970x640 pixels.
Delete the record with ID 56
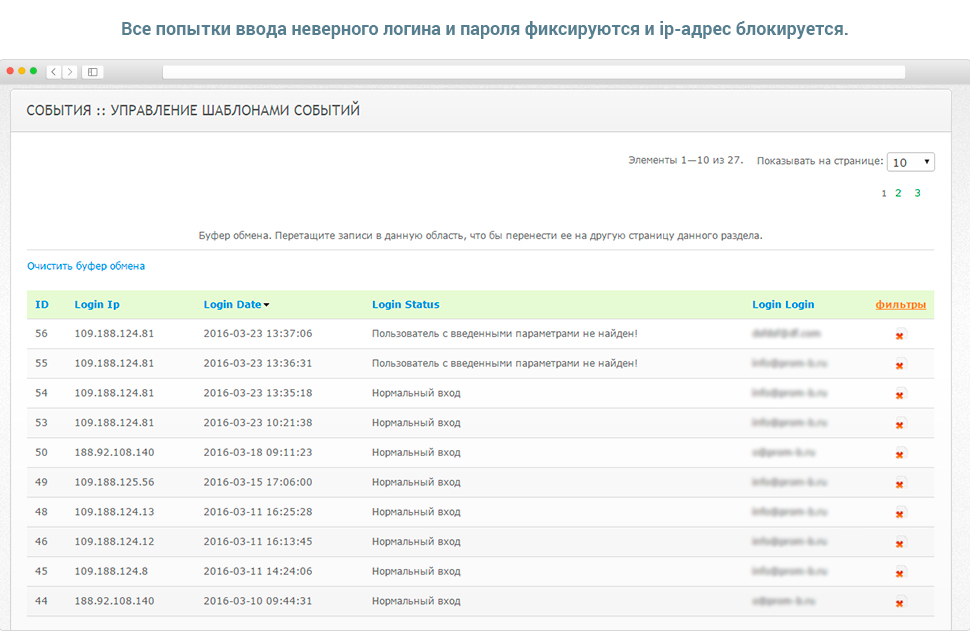tap(900, 335)
